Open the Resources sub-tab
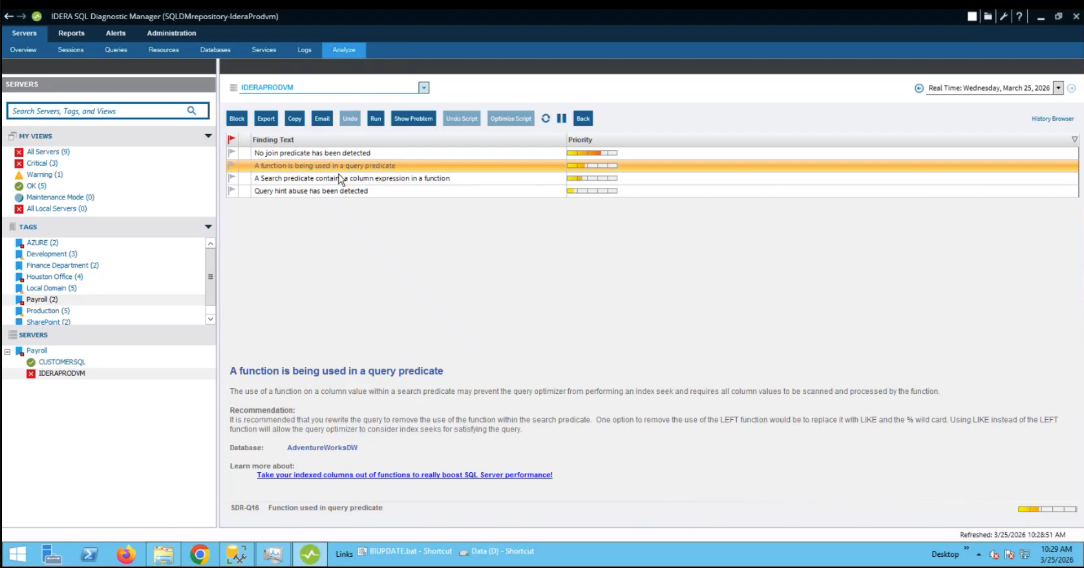This screenshot has height=568, width=1084. [163, 50]
